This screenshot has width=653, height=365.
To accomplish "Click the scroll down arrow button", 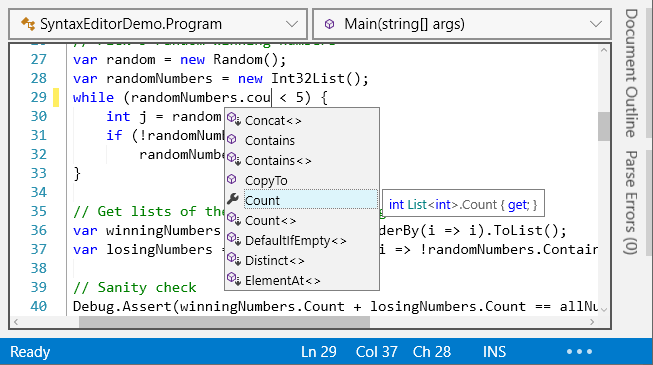I will [x=604, y=309].
